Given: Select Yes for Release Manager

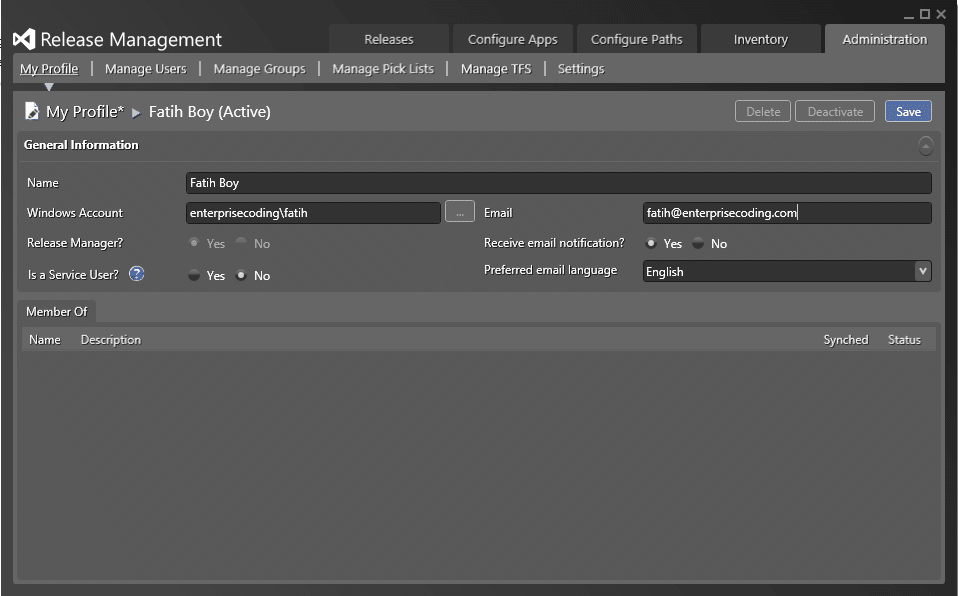Looking at the screenshot, I should pyautogui.click(x=194, y=243).
